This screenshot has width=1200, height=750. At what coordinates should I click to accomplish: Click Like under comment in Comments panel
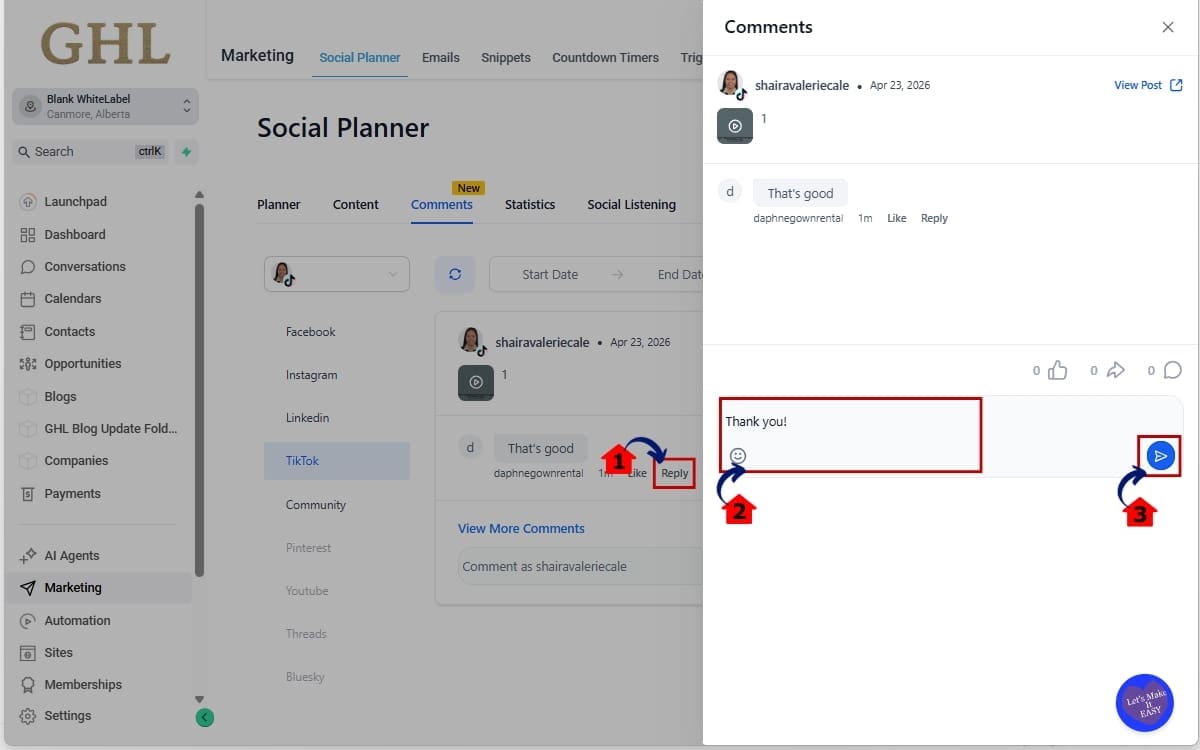pos(897,218)
